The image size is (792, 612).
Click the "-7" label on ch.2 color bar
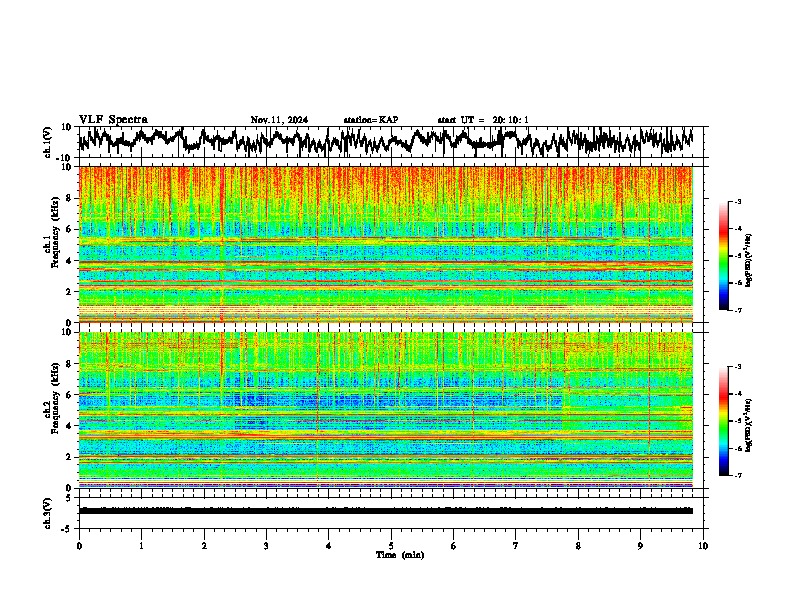[737, 476]
